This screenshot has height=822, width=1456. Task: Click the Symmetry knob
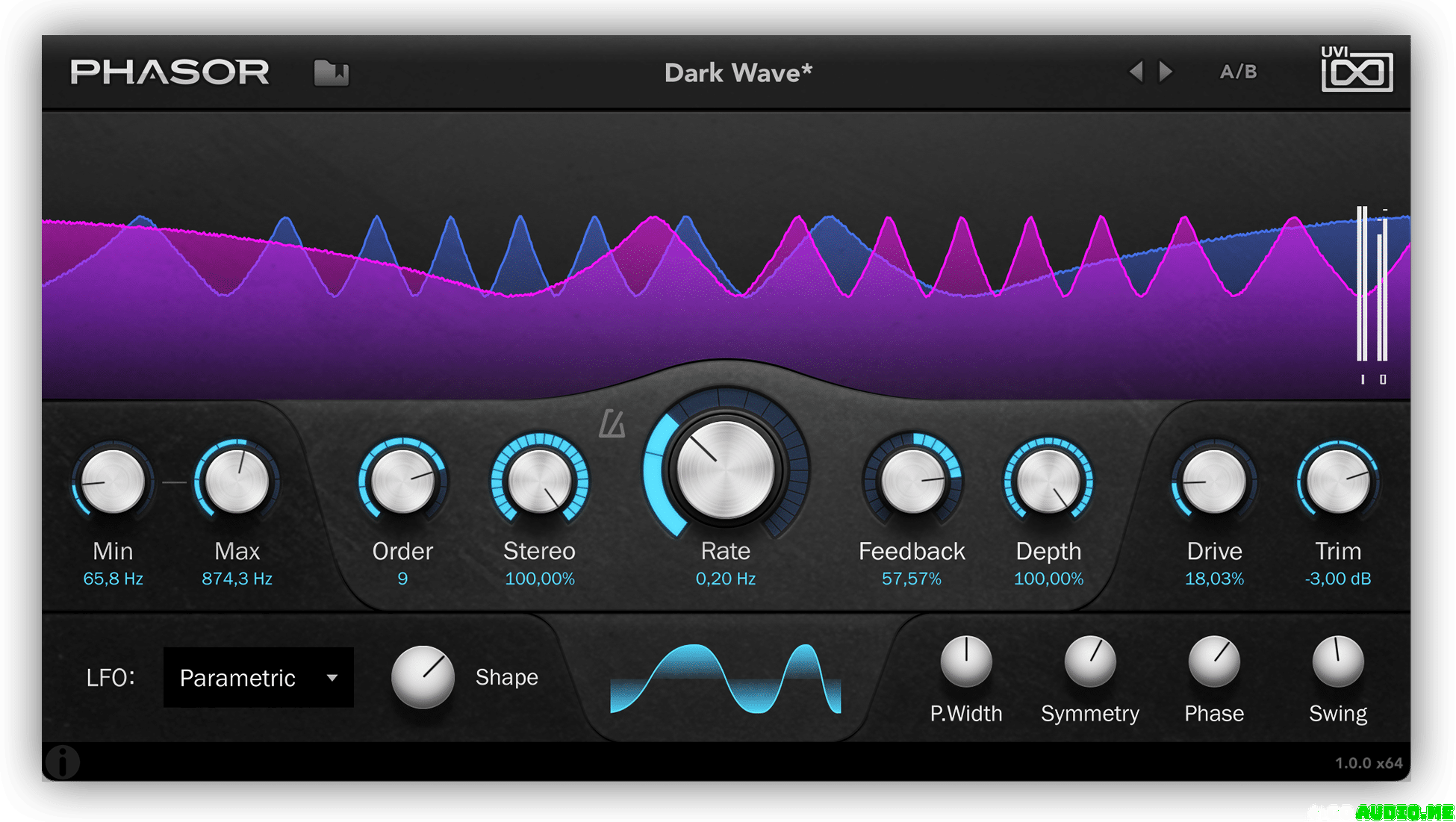(1089, 661)
